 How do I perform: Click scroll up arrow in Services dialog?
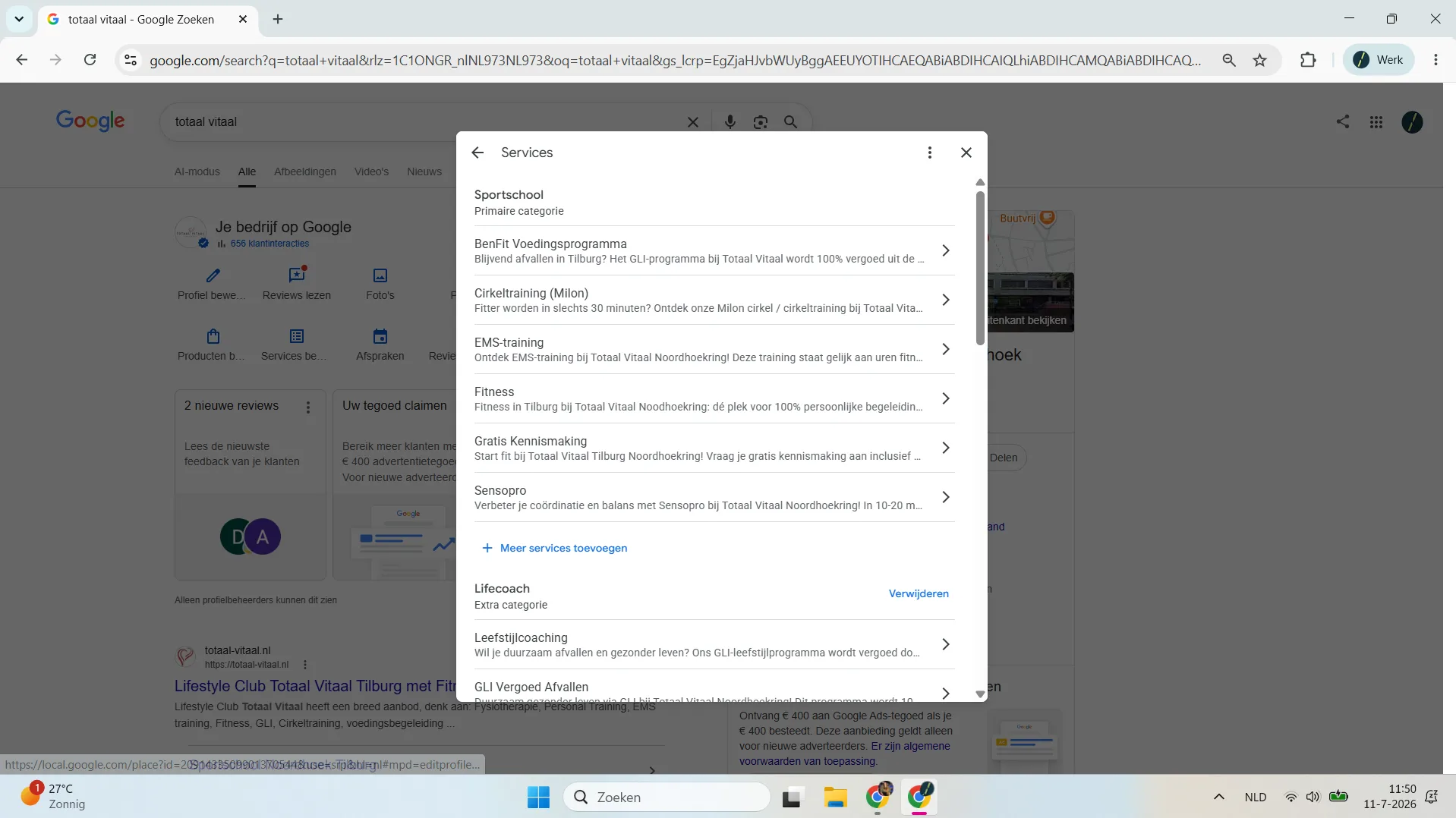pos(980,182)
